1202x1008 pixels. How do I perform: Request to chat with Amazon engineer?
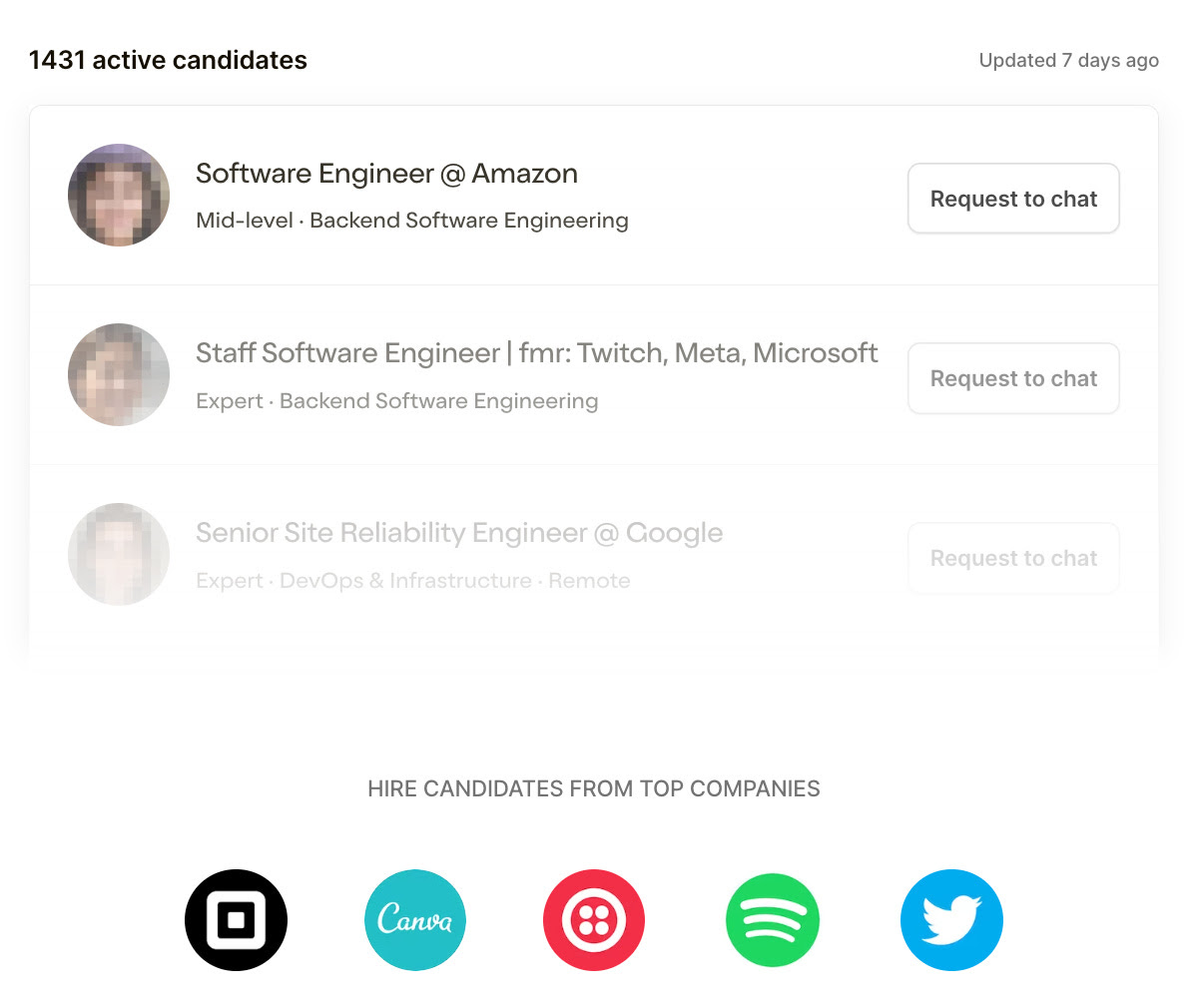point(1013,199)
